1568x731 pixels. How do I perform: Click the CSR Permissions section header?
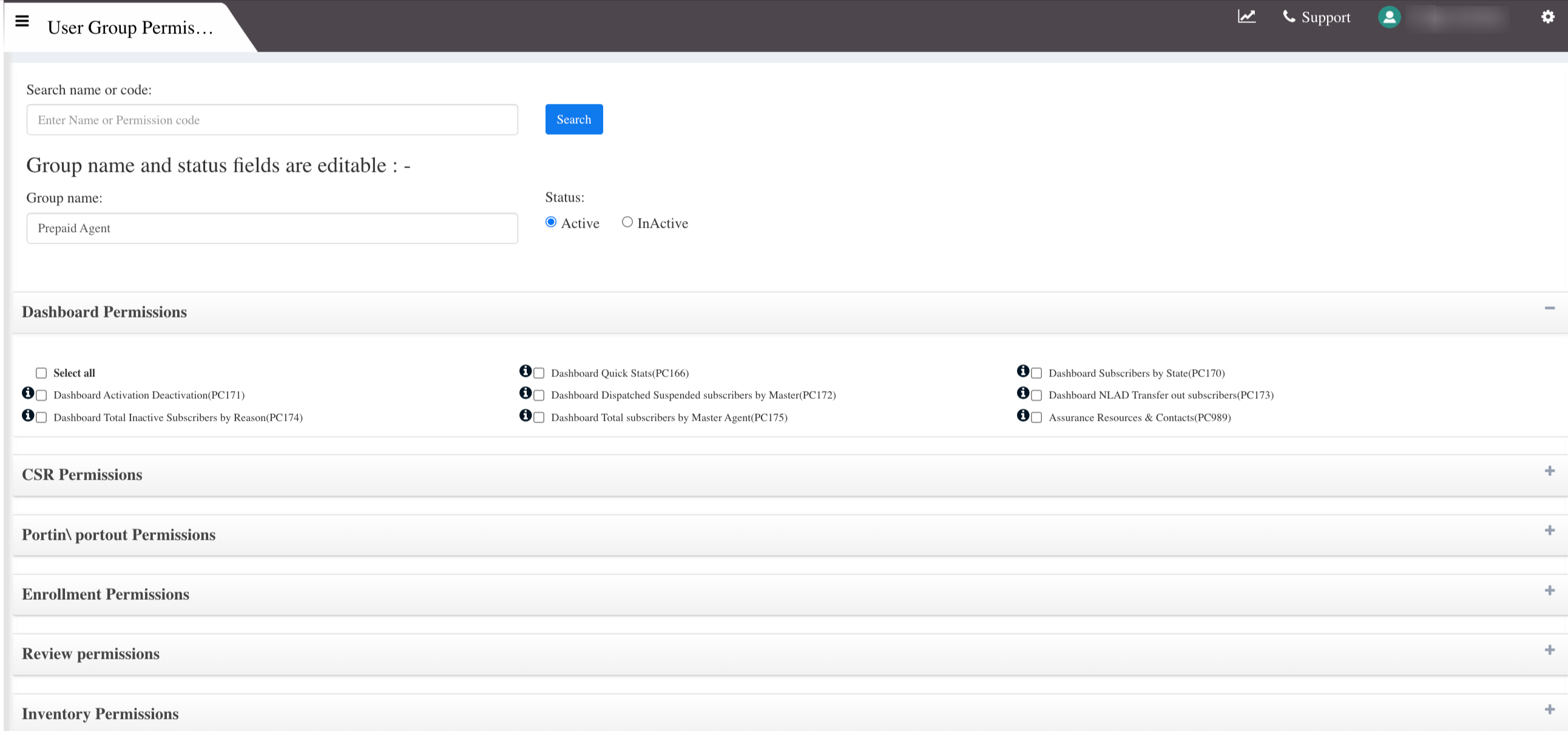pyautogui.click(x=790, y=475)
